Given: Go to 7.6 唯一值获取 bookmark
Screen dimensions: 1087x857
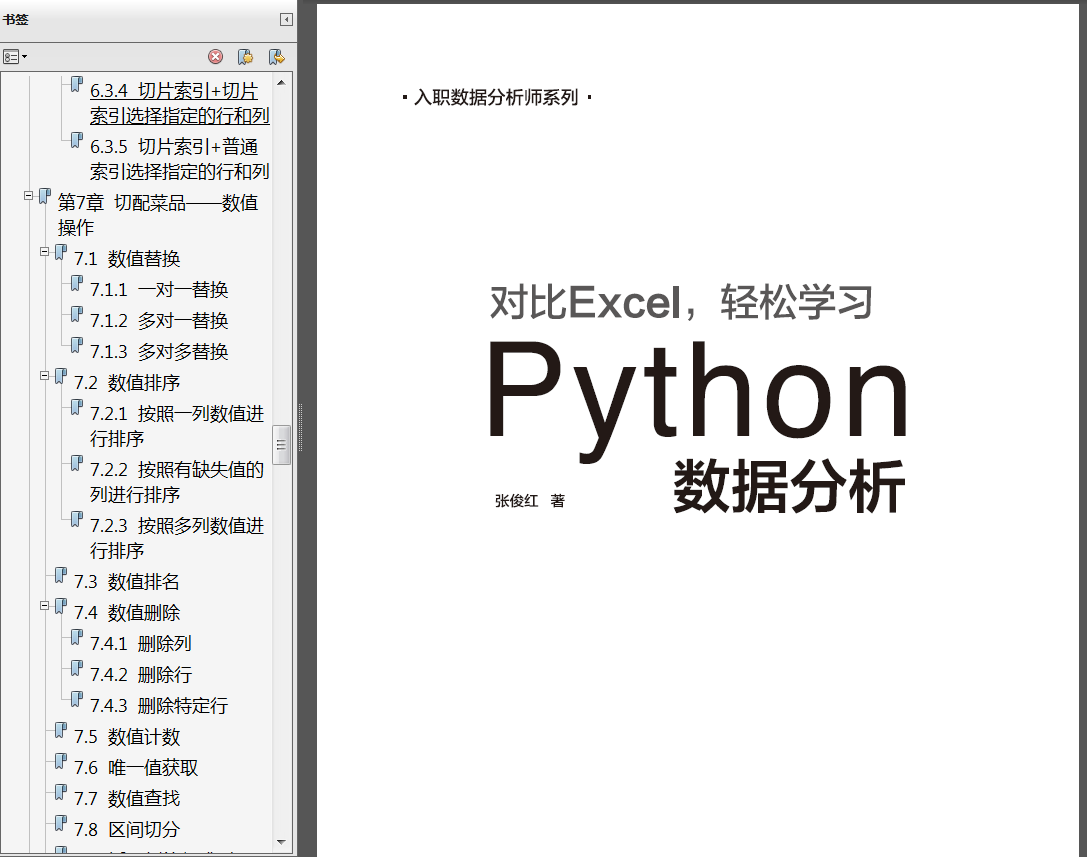Looking at the screenshot, I should click(136, 768).
